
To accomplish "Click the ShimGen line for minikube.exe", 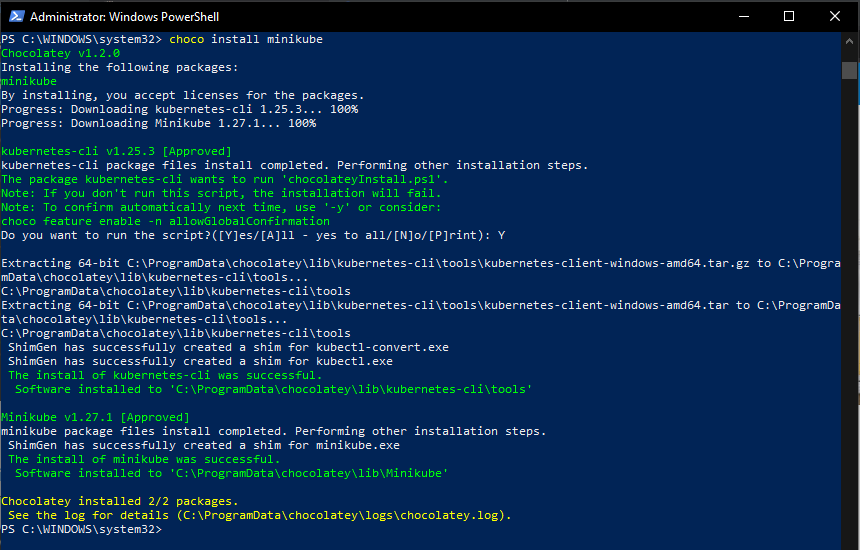I will pyautogui.click(x=203, y=445).
